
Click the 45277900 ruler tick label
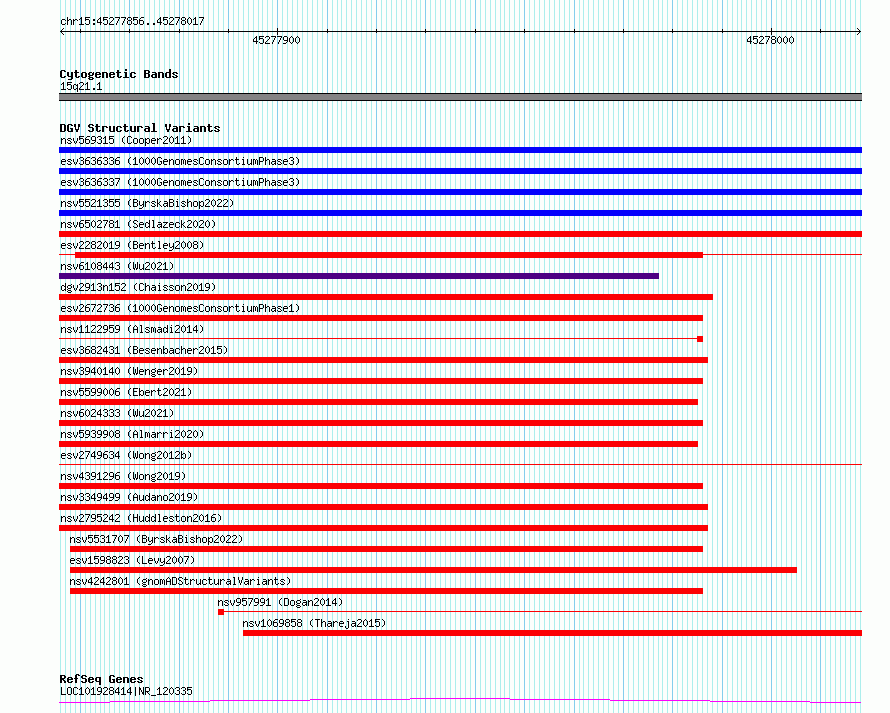point(276,40)
